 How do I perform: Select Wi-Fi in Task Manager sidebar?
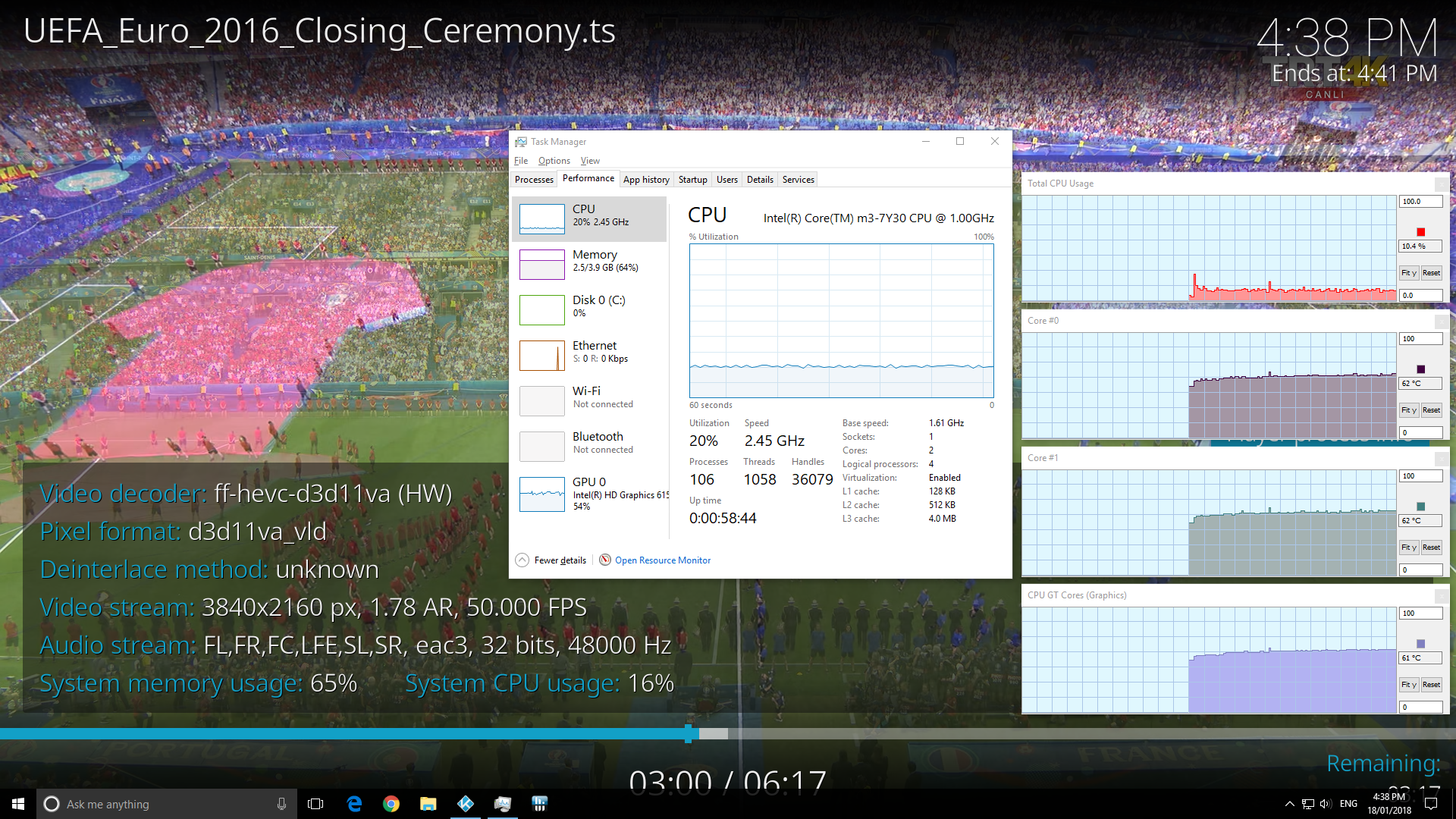click(x=589, y=400)
